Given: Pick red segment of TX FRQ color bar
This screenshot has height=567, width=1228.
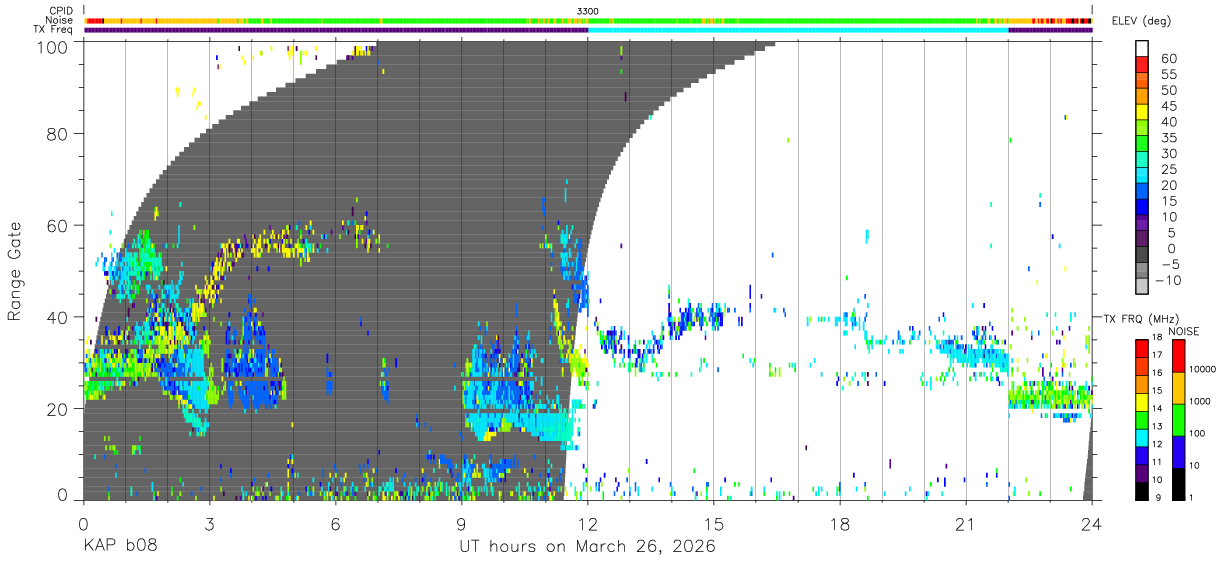Looking at the screenshot, I should pyautogui.click(x=1143, y=348).
